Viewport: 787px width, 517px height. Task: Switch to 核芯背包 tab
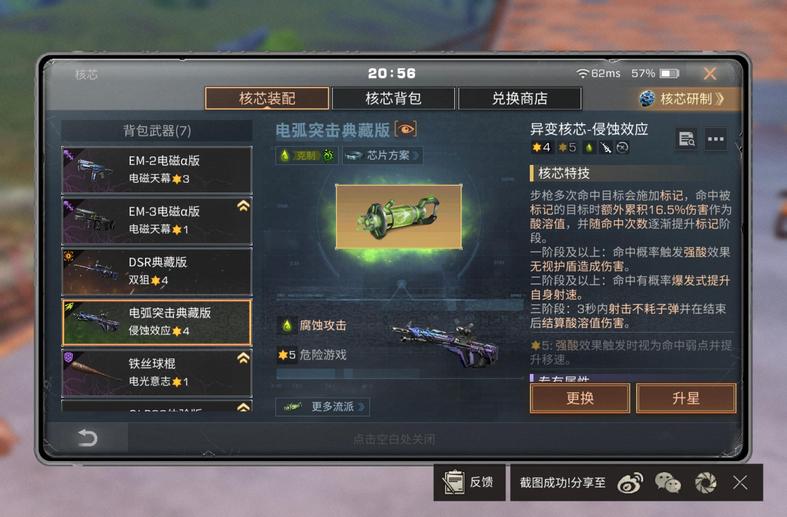coord(393,98)
